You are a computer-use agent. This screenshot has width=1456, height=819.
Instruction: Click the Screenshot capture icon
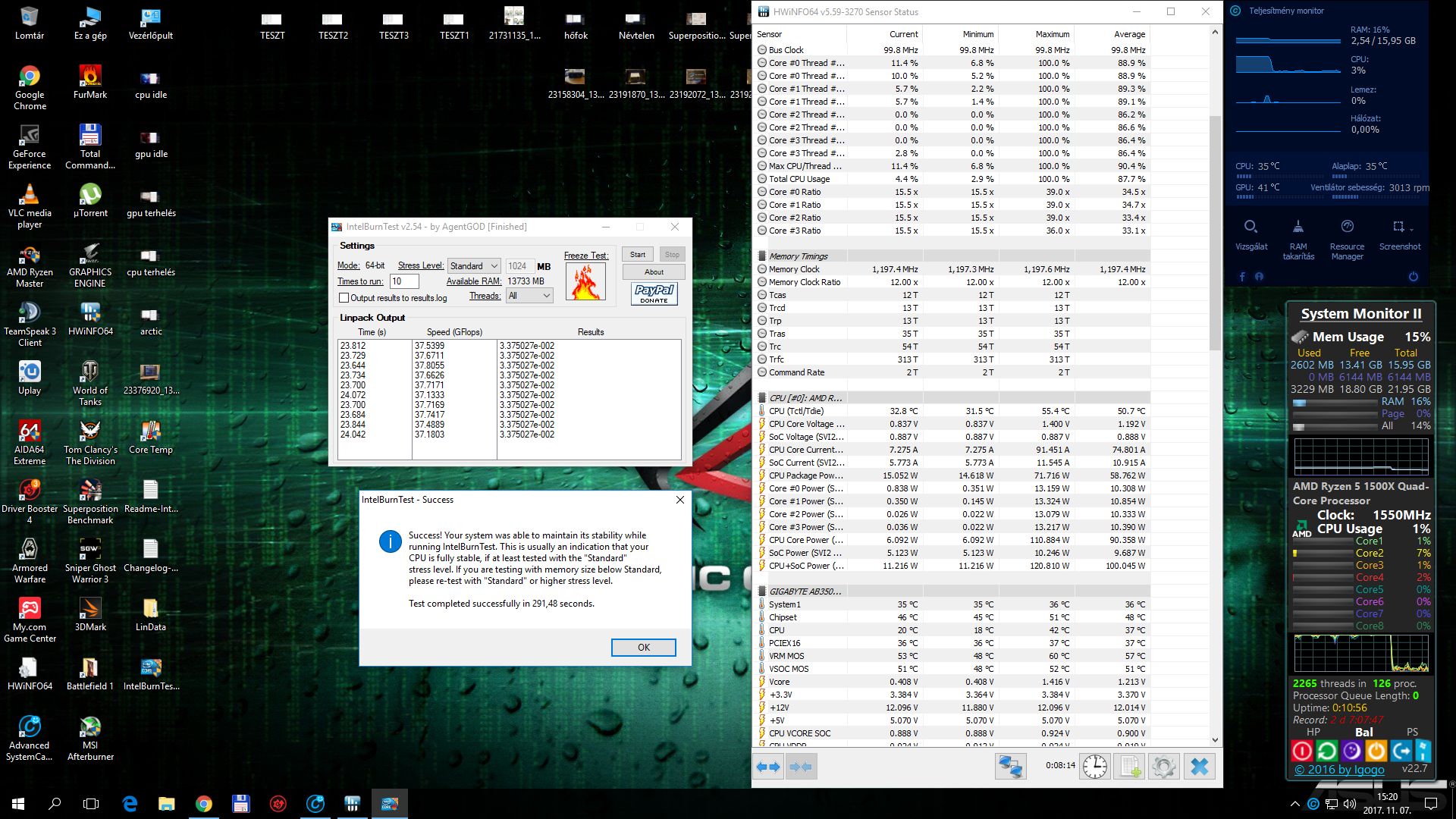click(x=1398, y=227)
